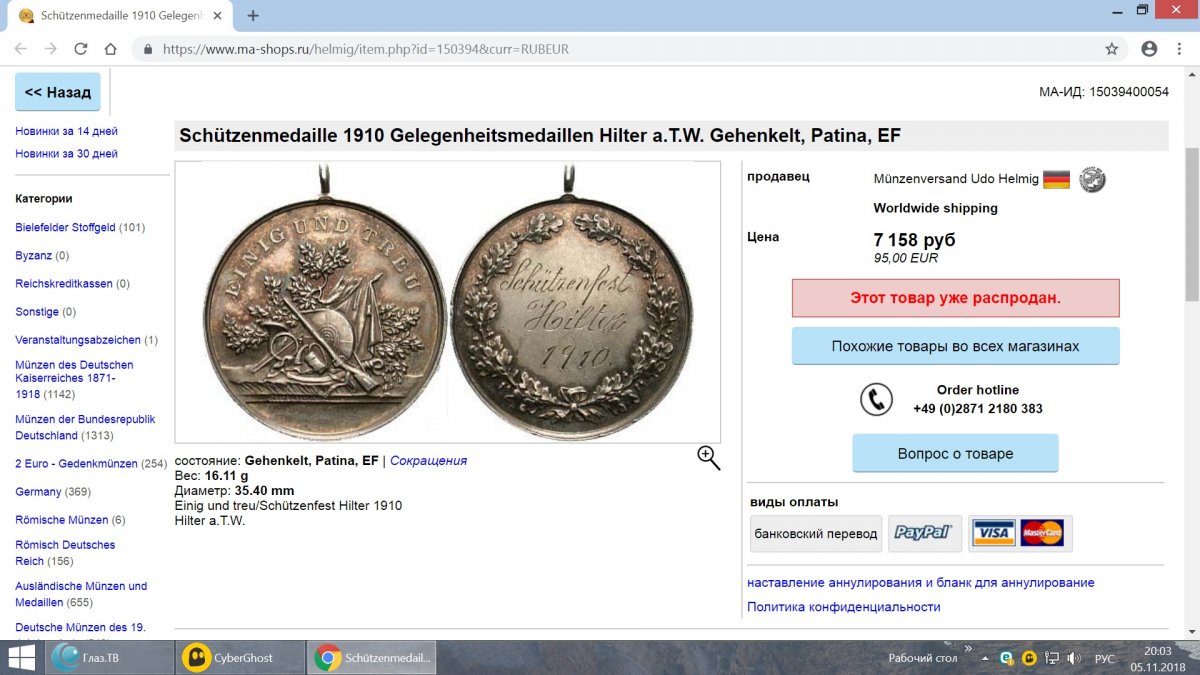Click the magnifier zoom icon under medal image

709,458
